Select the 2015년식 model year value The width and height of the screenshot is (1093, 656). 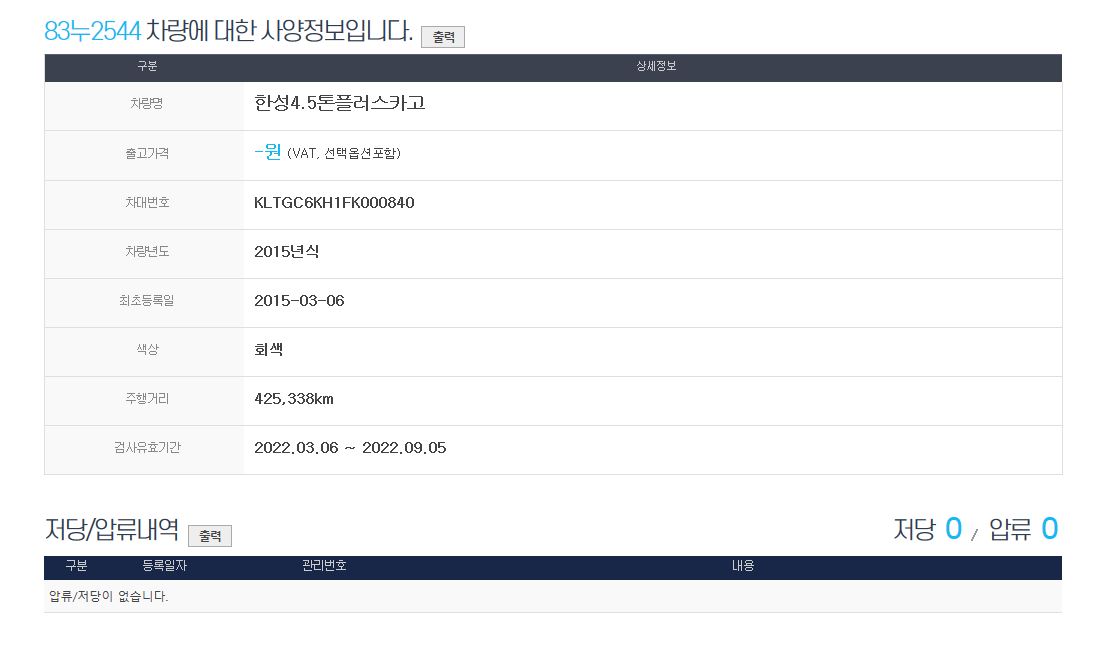(x=287, y=252)
